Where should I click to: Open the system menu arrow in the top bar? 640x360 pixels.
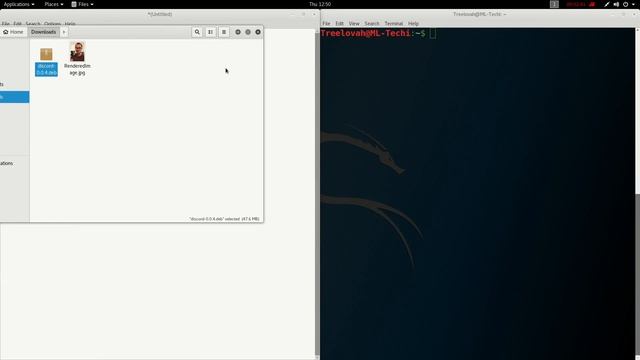(x=634, y=4)
